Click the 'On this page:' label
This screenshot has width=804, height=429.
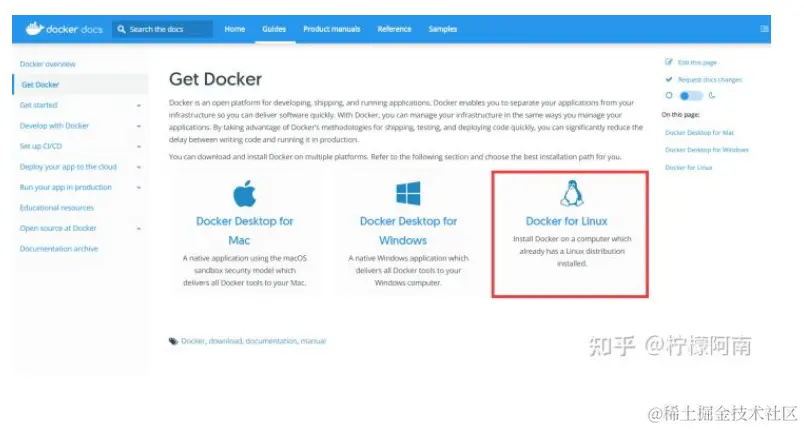(x=680, y=115)
